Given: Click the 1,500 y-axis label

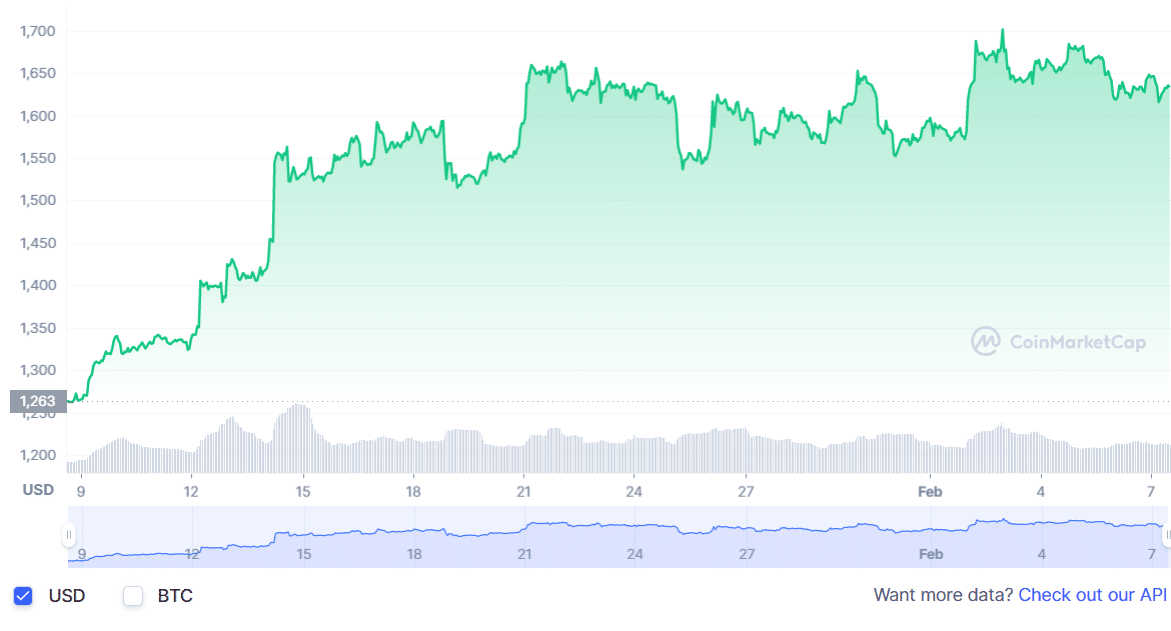Looking at the screenshot, I should click(x=37, y=201).
